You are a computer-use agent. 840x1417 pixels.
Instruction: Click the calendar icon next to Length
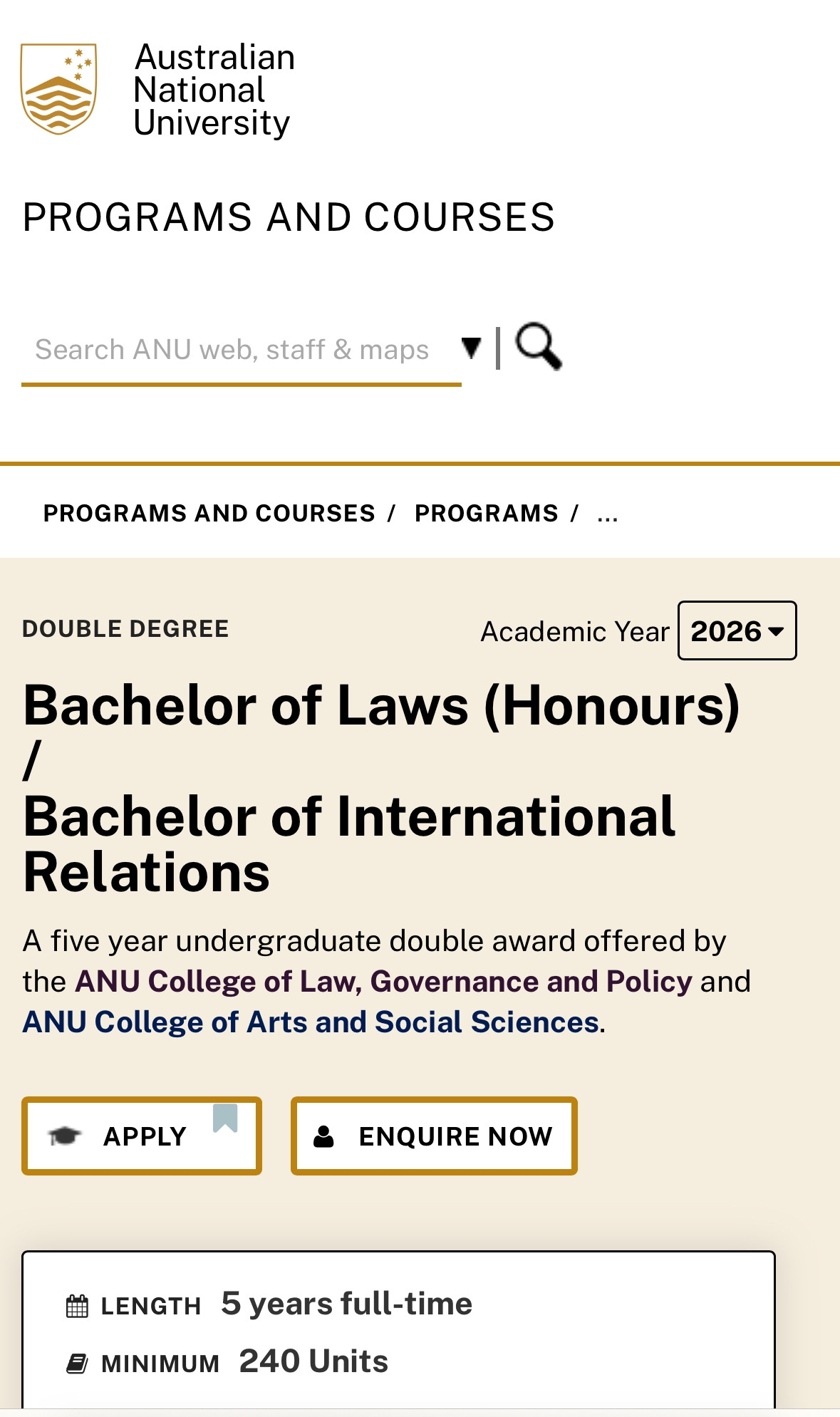pyautogui.click(x=77, y=1306)
